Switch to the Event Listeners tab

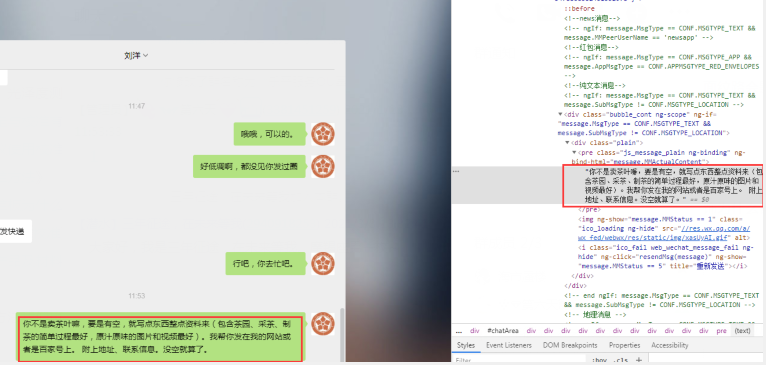pos(509,345)
